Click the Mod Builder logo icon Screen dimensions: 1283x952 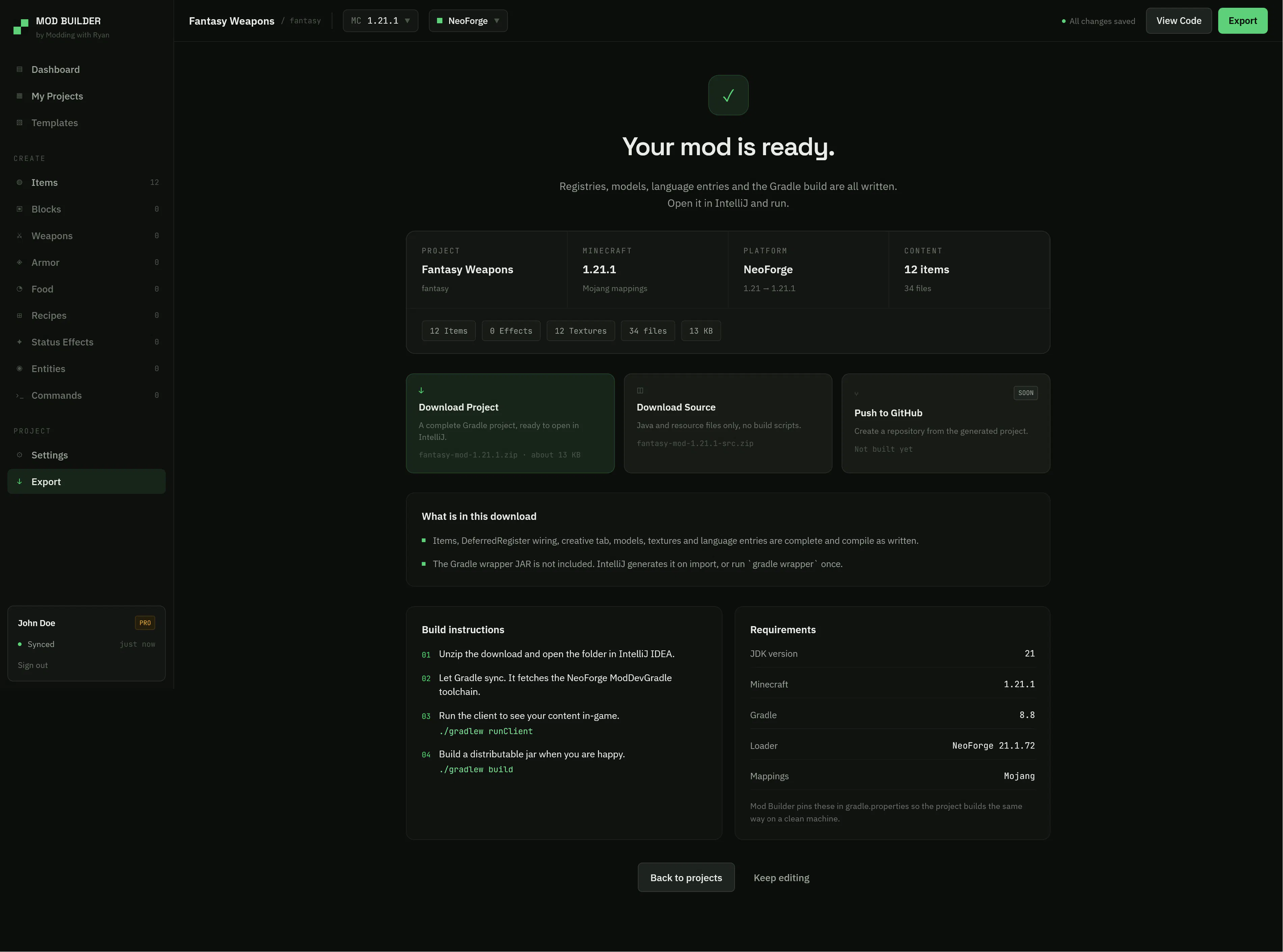pos(21,27)
